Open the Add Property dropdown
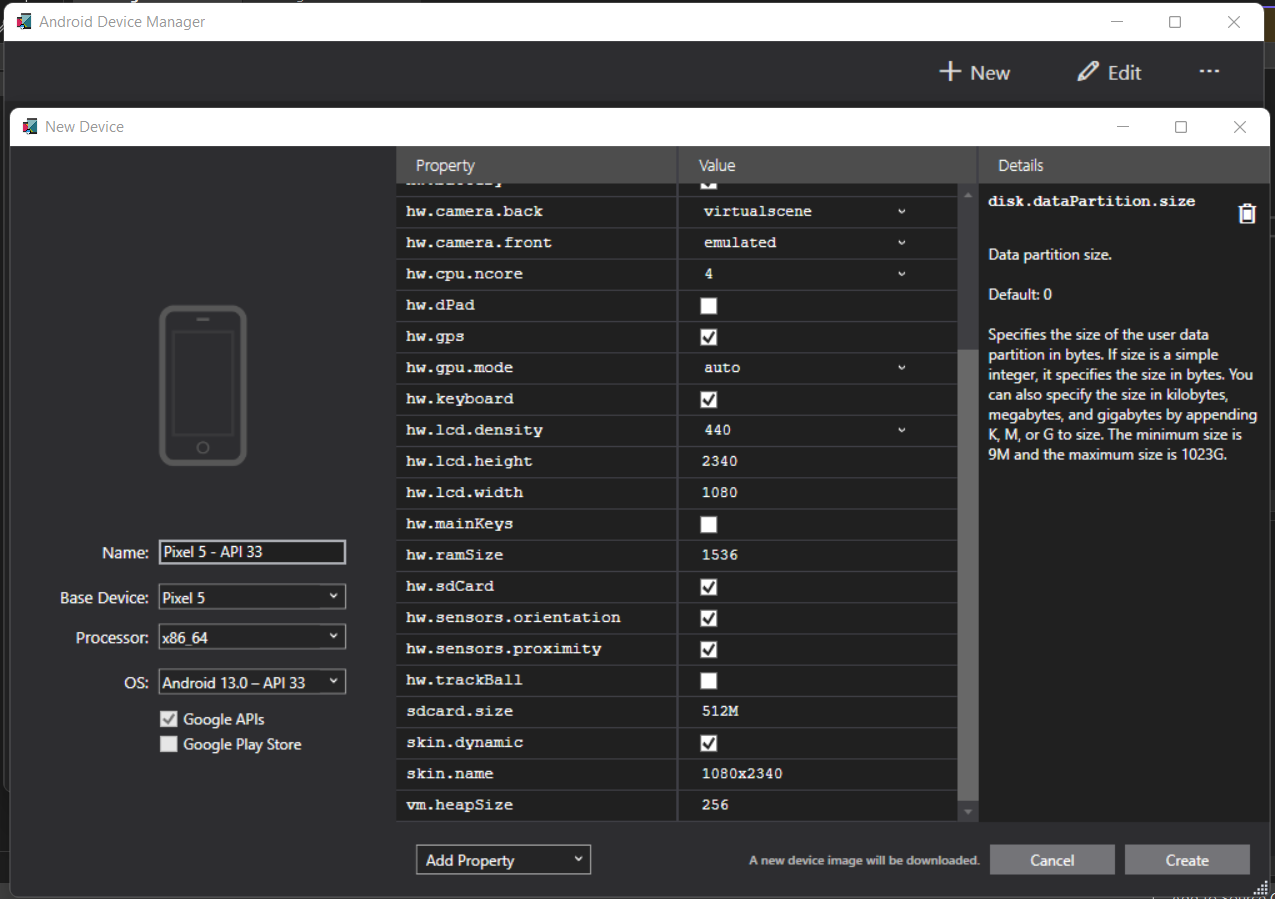Screen dimensions: 1275x899 [503, 859]
